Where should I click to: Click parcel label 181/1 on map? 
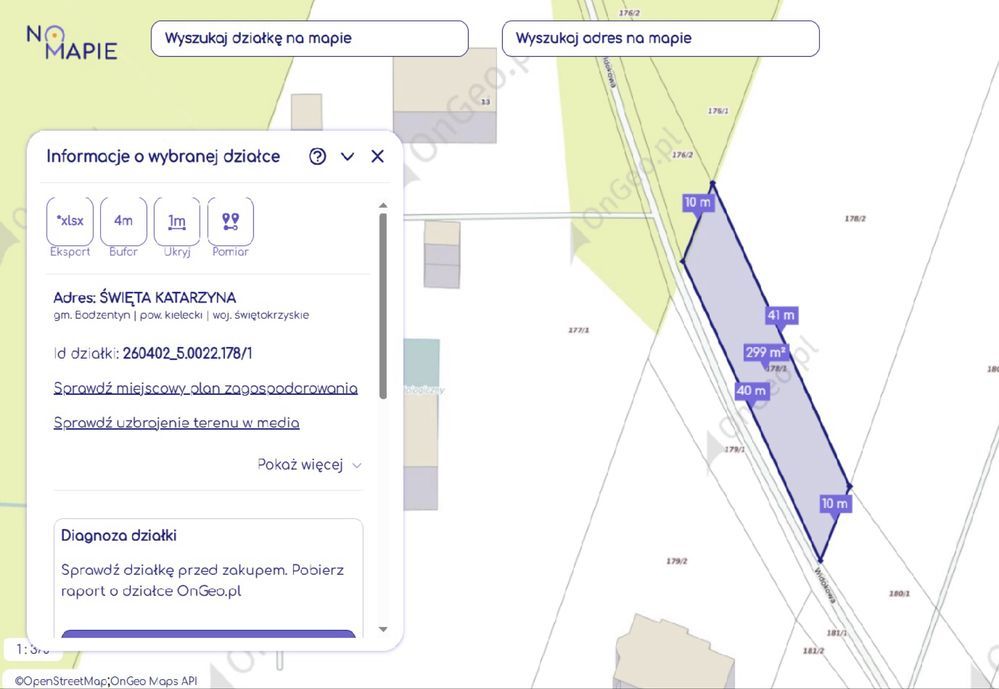tap(837, 633)
